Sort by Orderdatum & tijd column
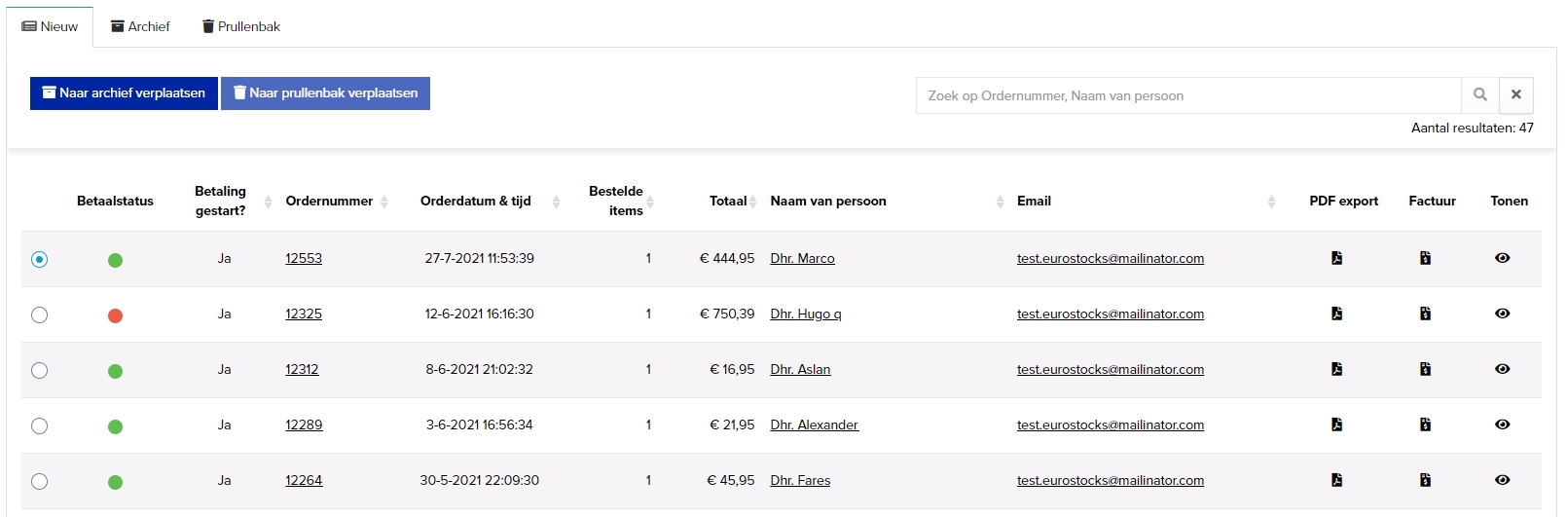Screen dimensions: 1568x517 [556, 202]
